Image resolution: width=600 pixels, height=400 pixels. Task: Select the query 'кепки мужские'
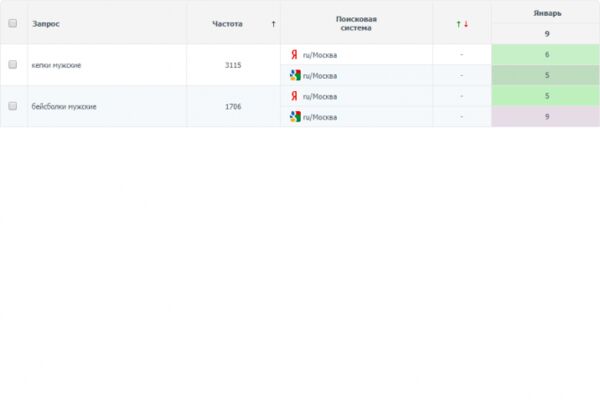click(56, 65)
